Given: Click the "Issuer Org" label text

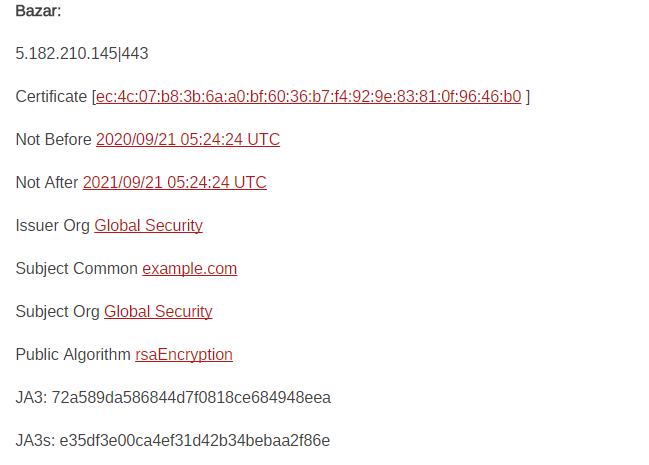Looking at the screenshot, I should coord(52,226).
